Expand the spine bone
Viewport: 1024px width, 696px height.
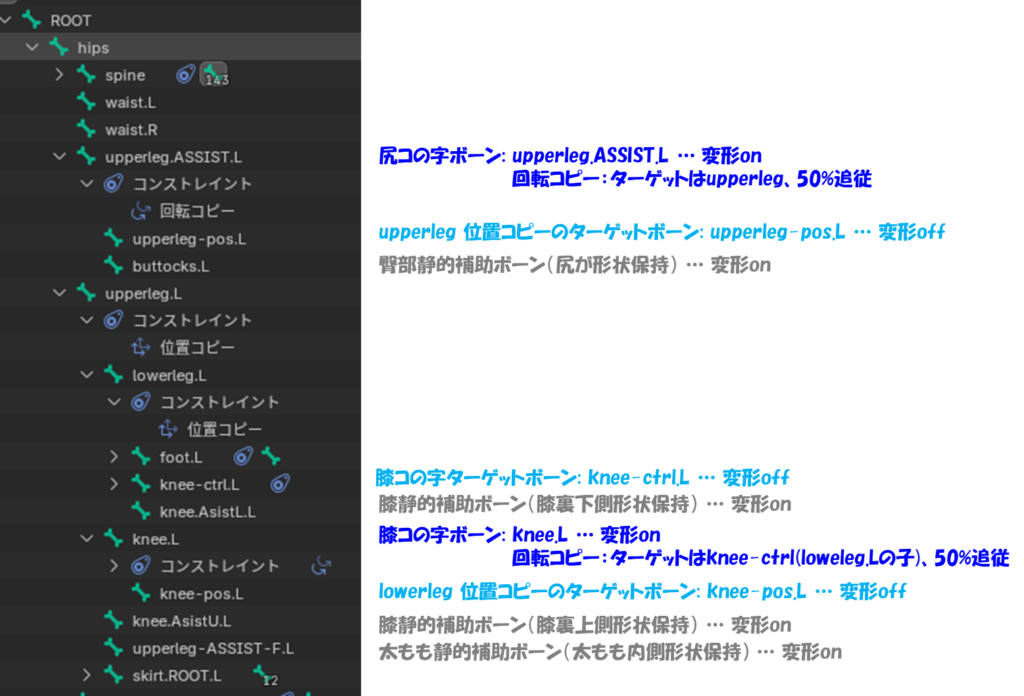pyautogui.click(x=59, y=75)
